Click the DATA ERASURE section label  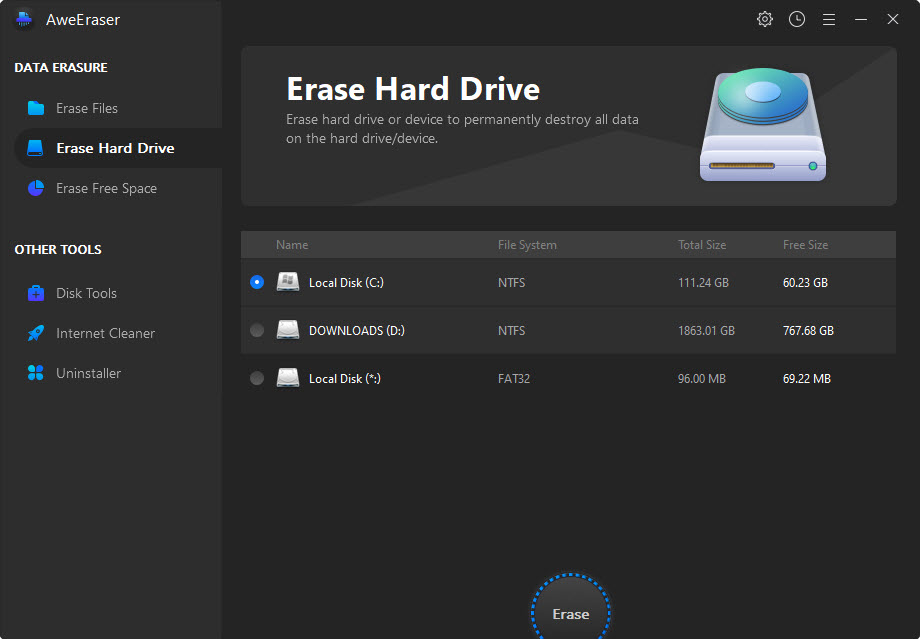(x=61, y=67)
